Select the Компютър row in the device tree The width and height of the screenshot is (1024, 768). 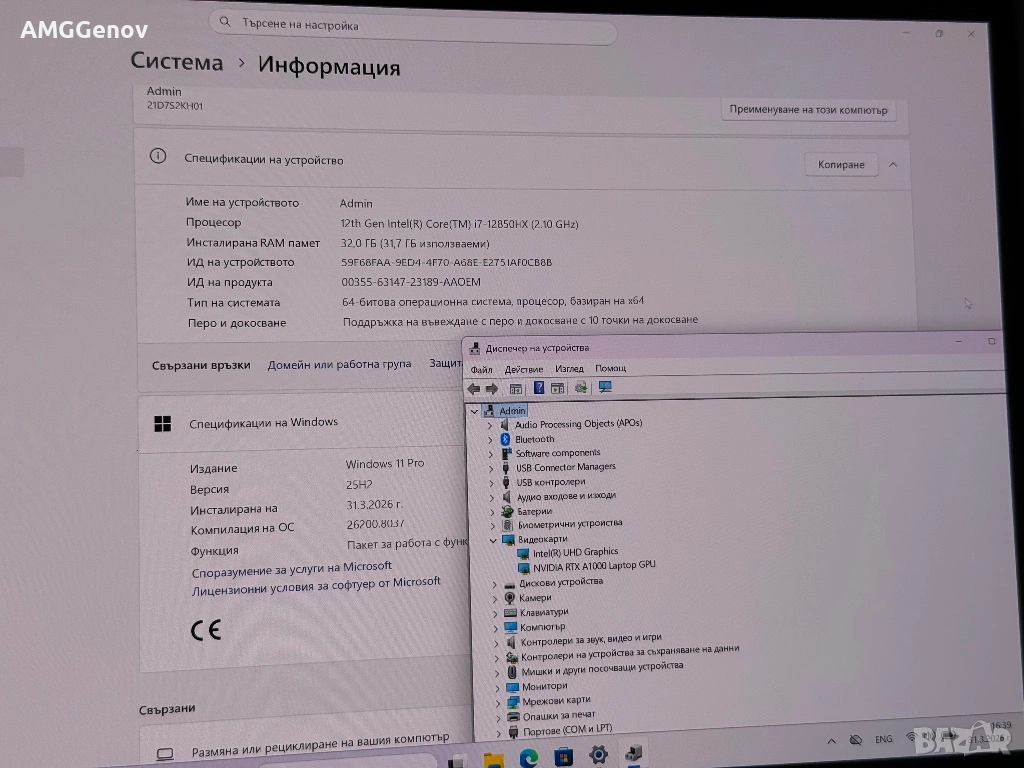point(542,627)
